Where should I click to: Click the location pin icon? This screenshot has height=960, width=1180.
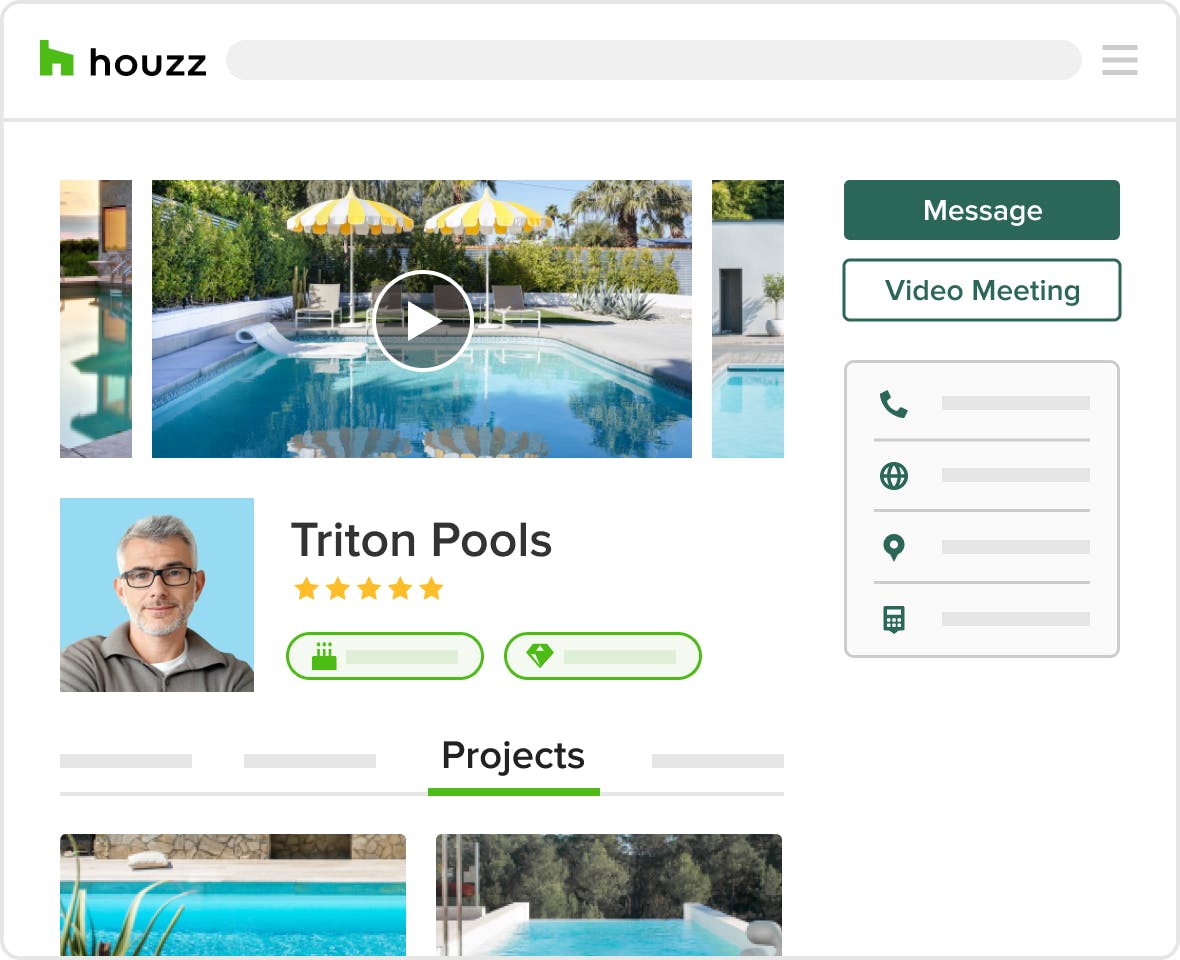click(893, 547)
